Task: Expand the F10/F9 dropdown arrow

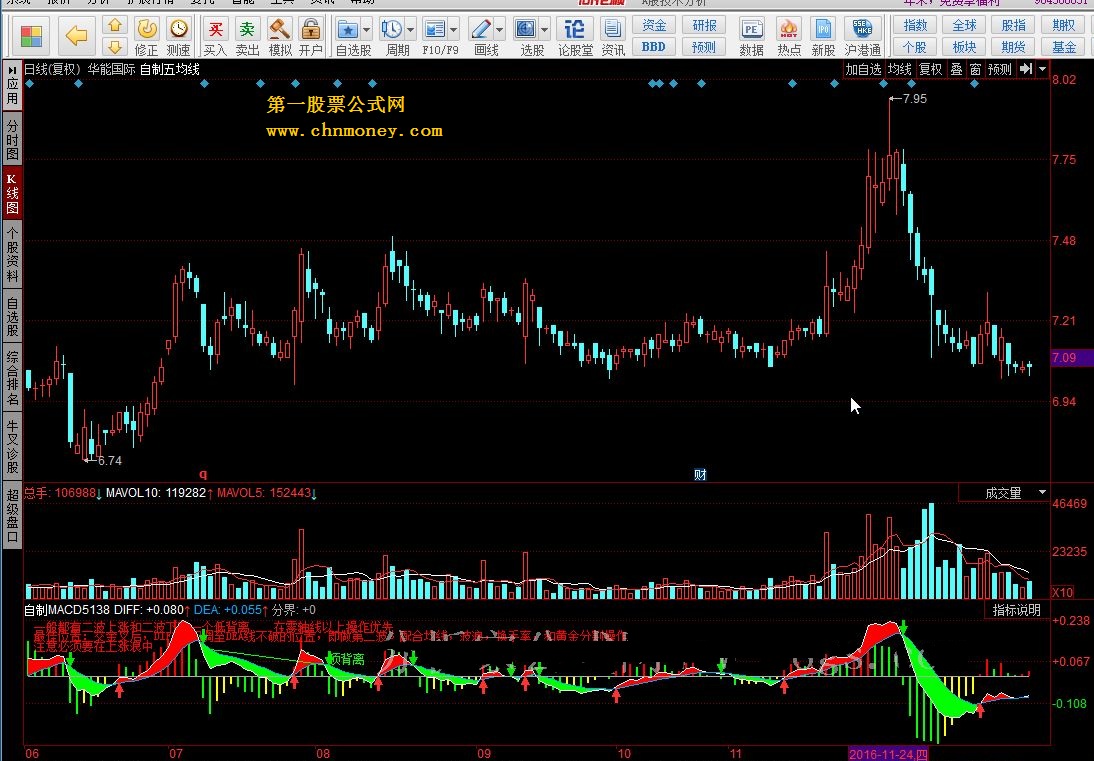Action: pos(454,30)
